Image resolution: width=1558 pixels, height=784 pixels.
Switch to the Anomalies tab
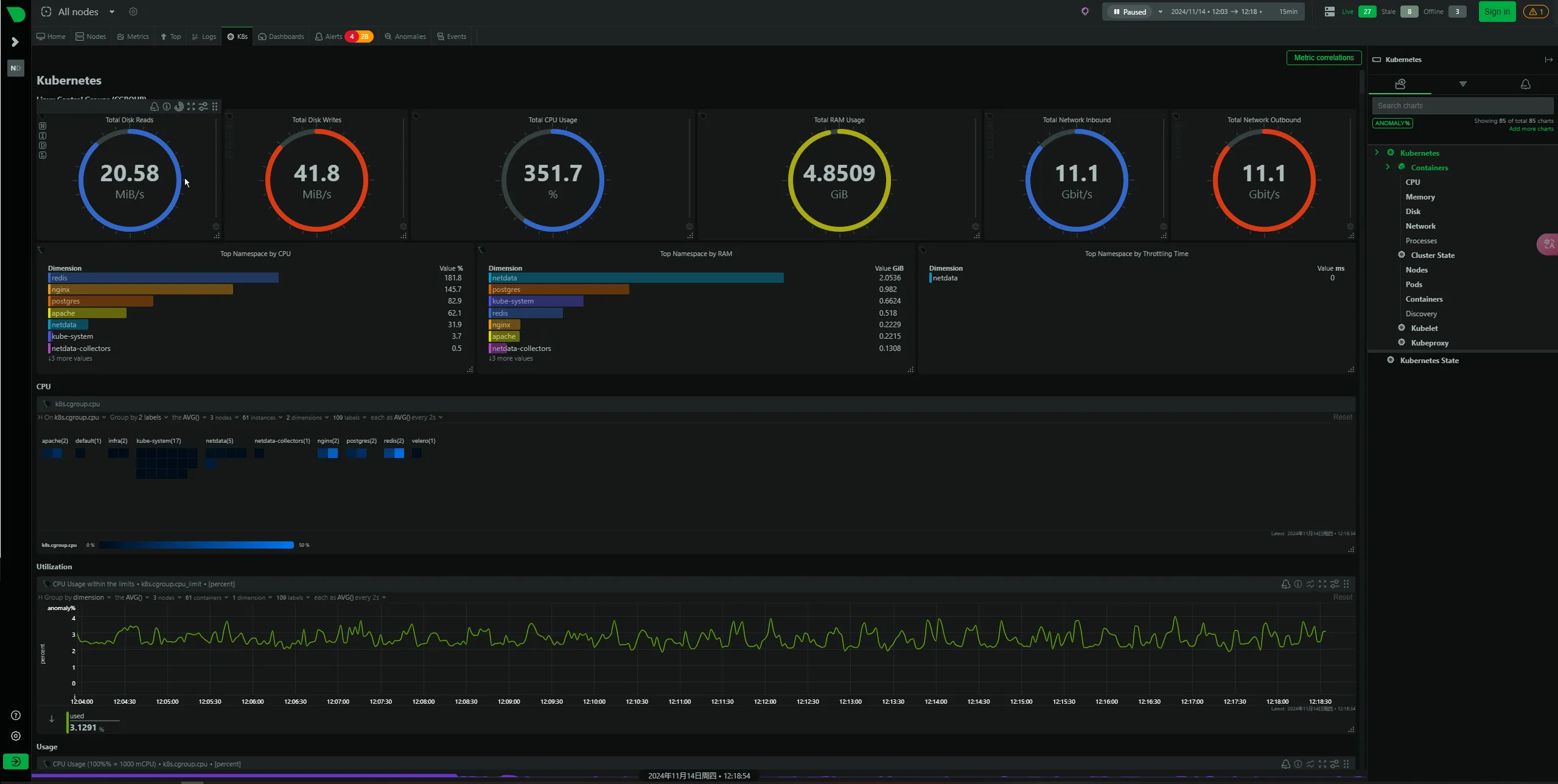coord(405,36)
